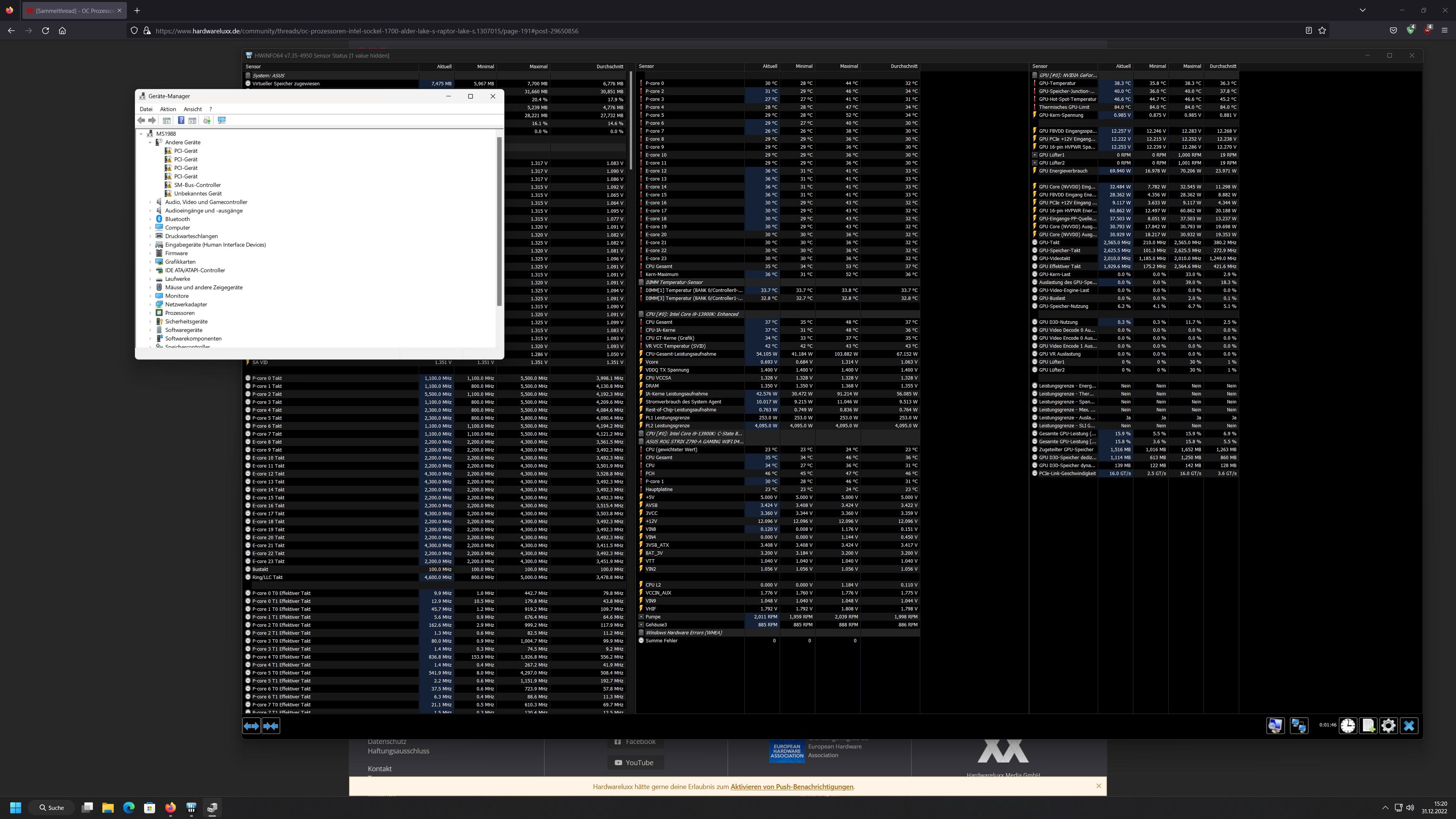Show hidden system tray icons chevron
The width and height of the screenshot is (1456, 819).
1385,808
